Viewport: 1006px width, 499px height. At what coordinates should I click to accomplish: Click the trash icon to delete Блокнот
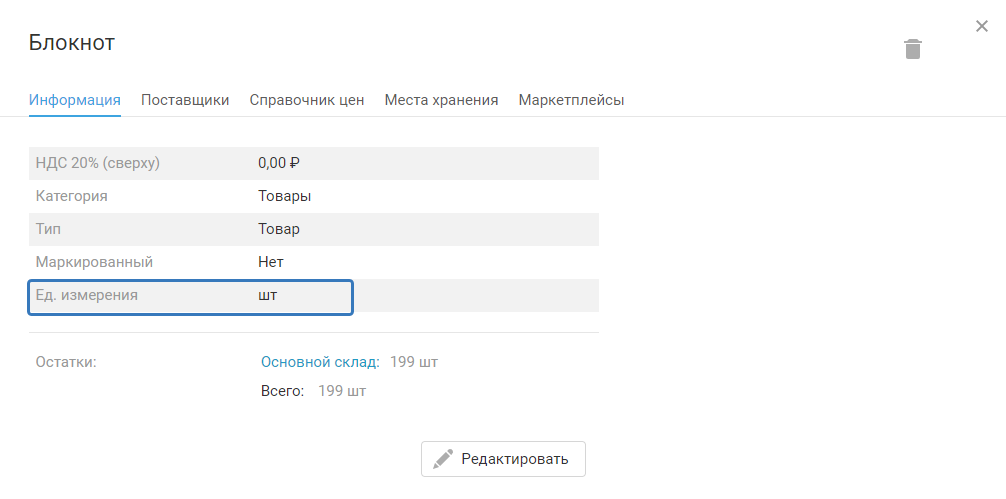click(x=913, y=49)
